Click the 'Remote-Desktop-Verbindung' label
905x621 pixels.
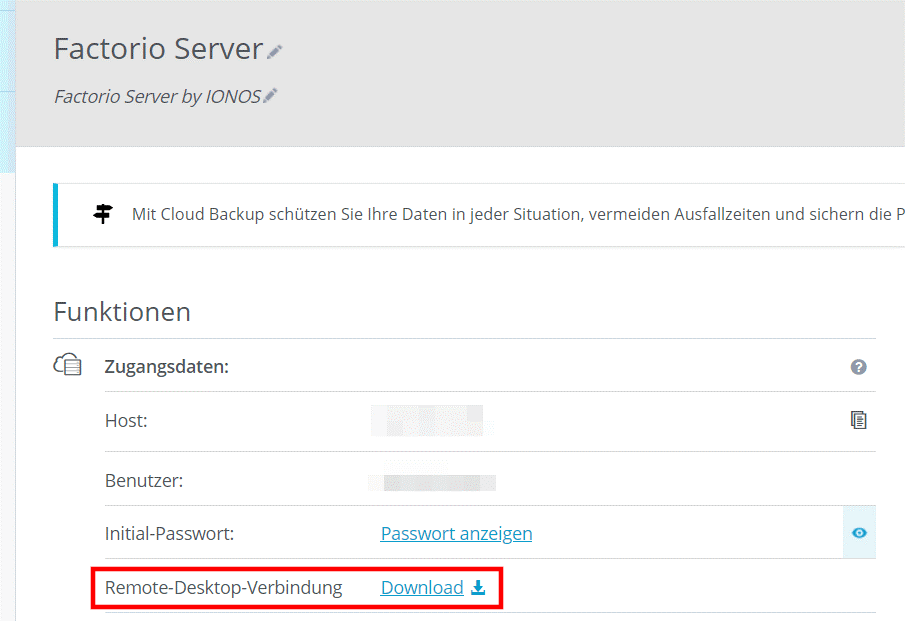[x=223, y=588]
